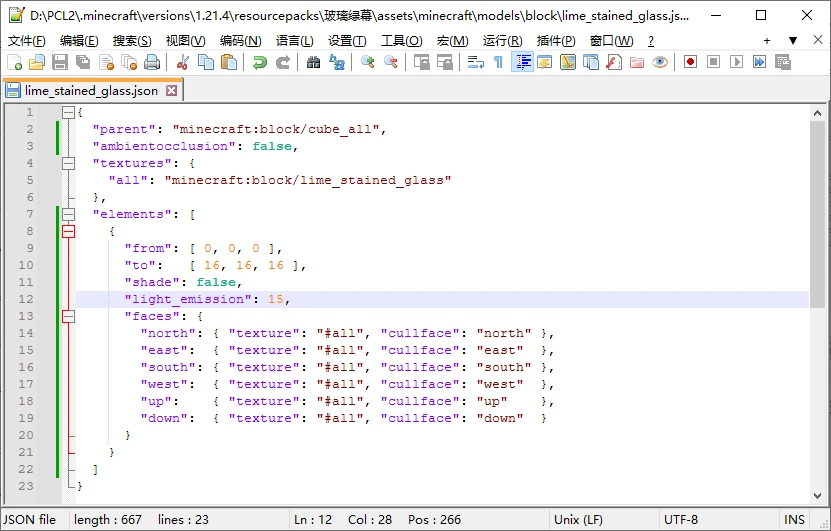Open Find with the binoculars icon
The height and width of the screenshot is (531, 831).
tap(314, 63)
